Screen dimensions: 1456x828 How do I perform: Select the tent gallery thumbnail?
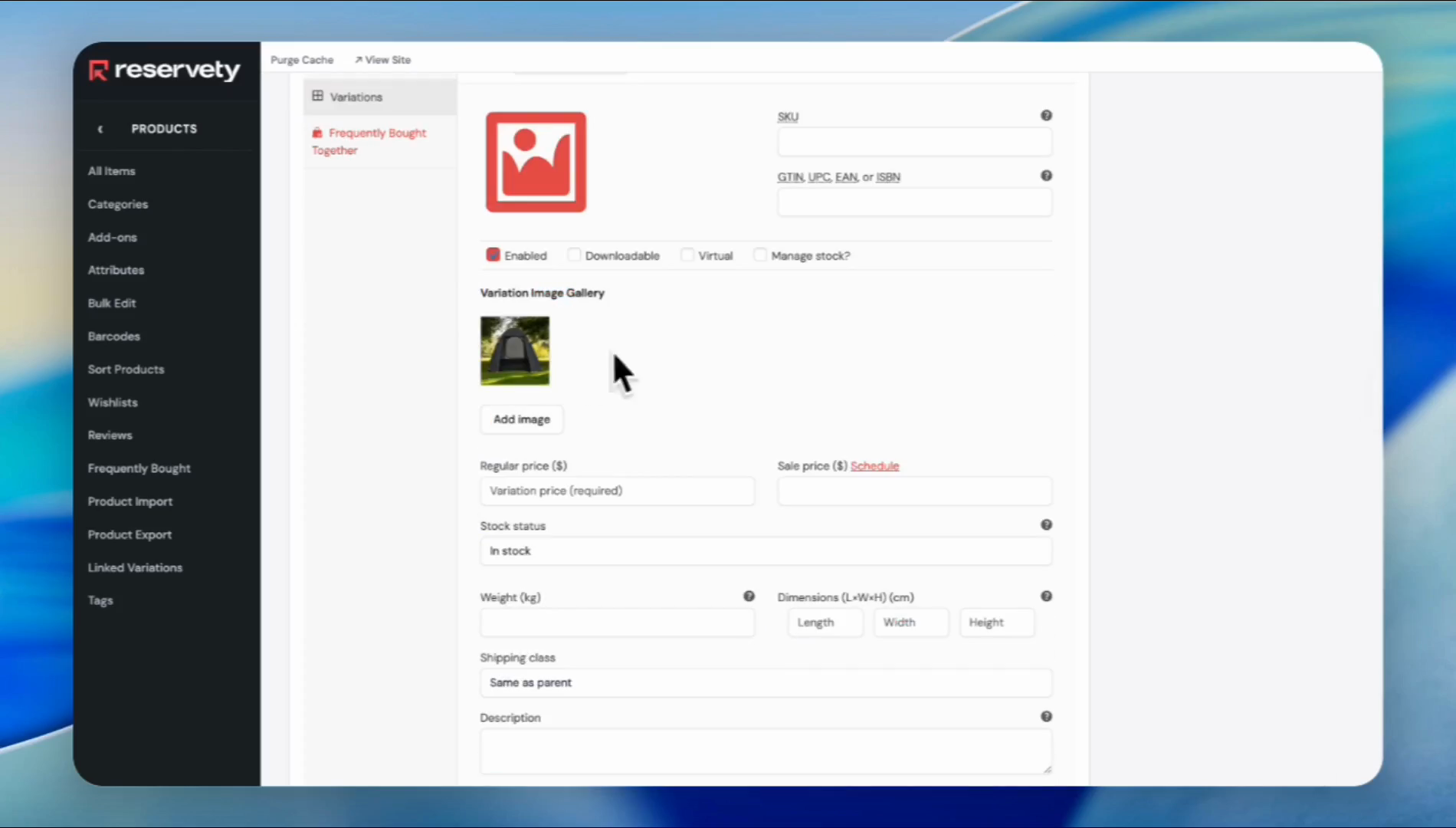coord(514,351)
